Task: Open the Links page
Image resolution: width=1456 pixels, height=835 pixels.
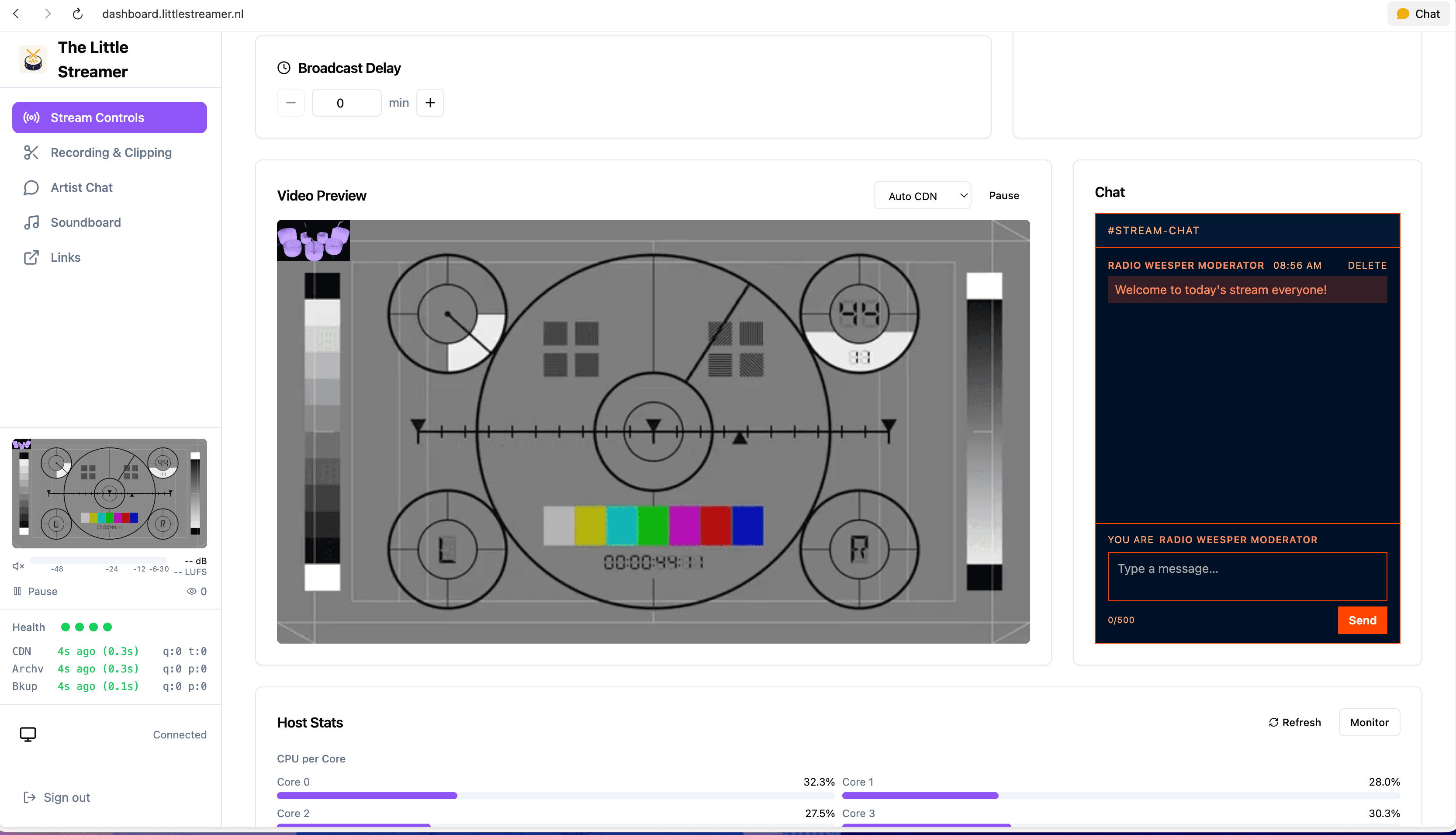Action: coord(110,257)
